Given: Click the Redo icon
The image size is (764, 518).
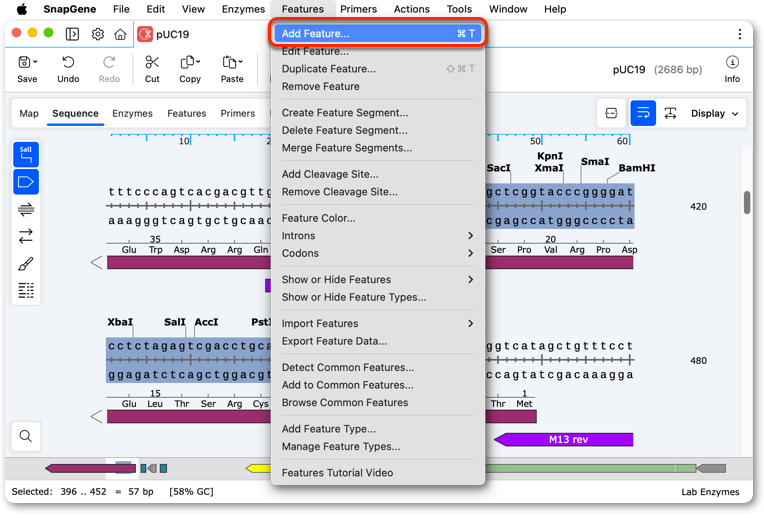Looking at the screenshot, I should (109, 62).
